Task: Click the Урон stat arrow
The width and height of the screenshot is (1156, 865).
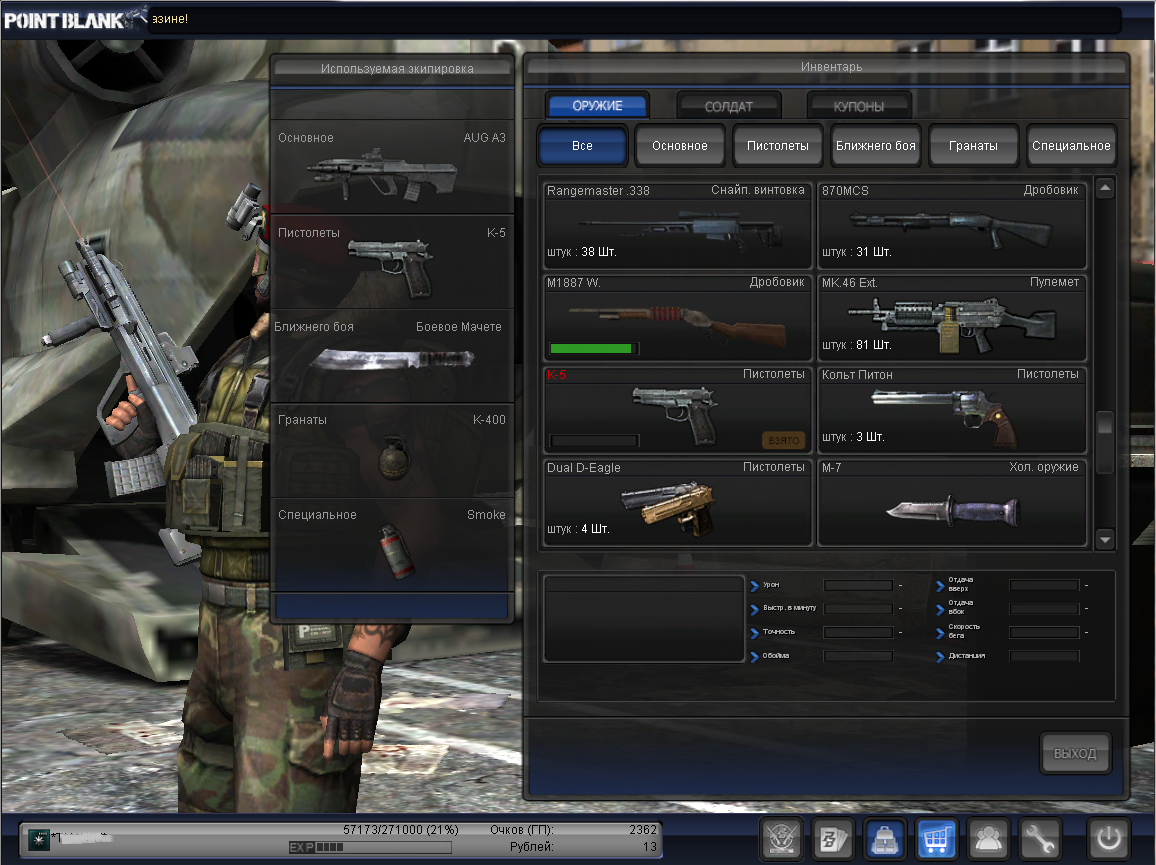Action: point(755,586)
